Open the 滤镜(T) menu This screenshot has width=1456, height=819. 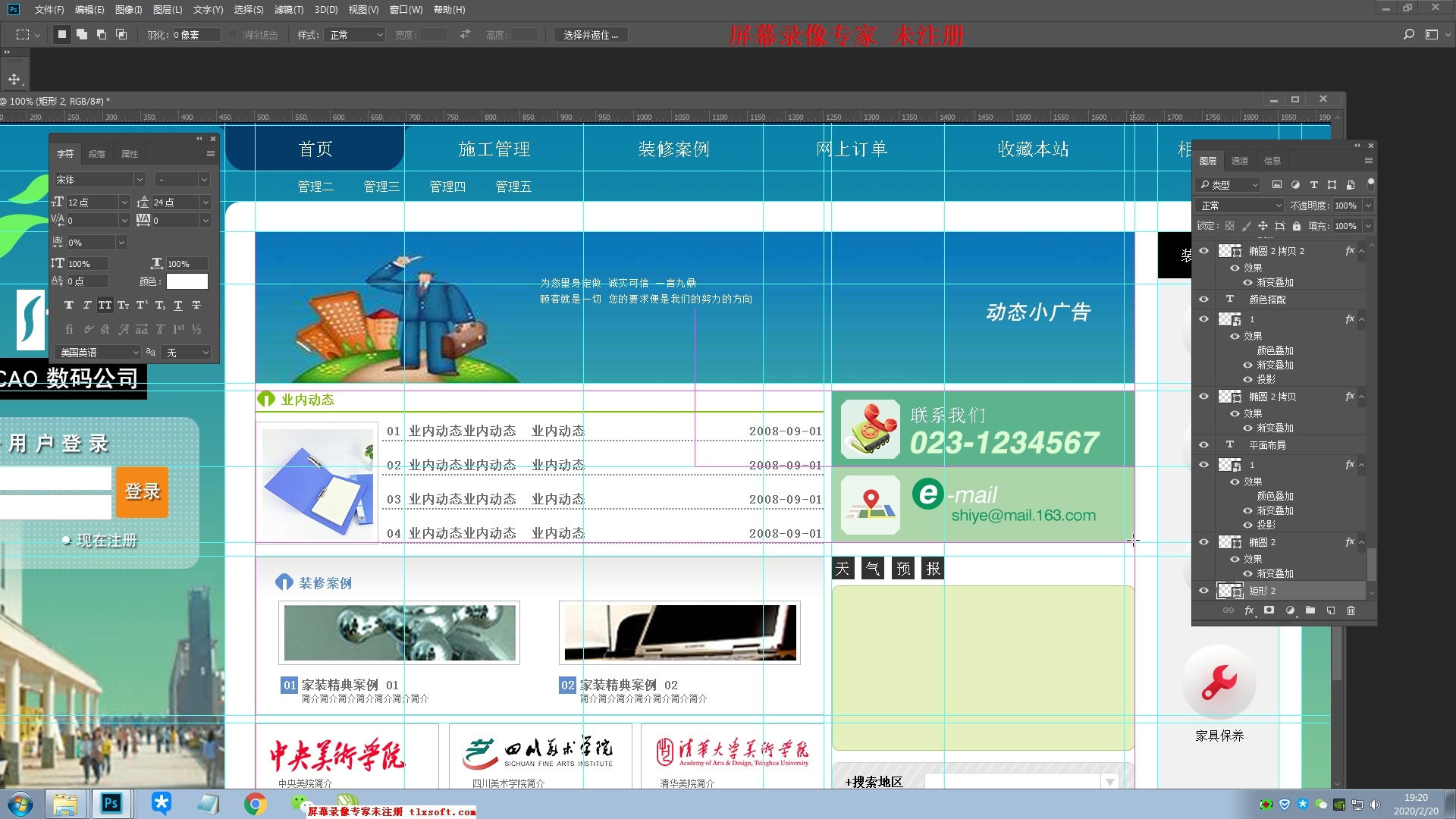click(x=289, y=10)
